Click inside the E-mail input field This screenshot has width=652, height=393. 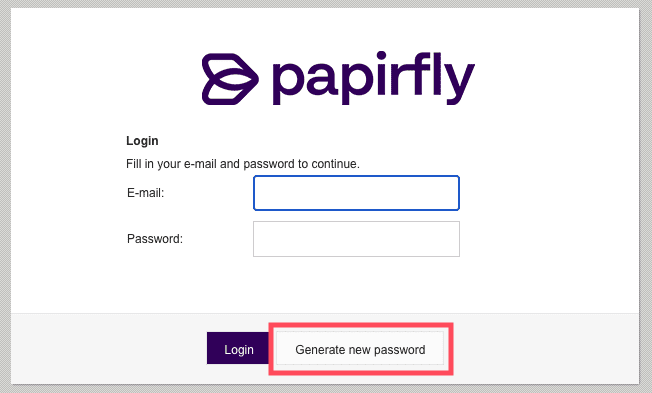coord(356,193)
